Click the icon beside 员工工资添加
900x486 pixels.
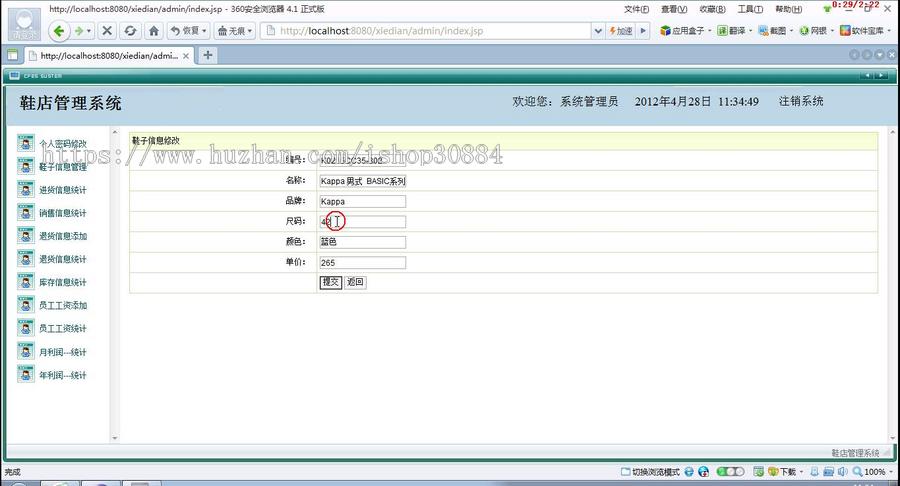25,305
